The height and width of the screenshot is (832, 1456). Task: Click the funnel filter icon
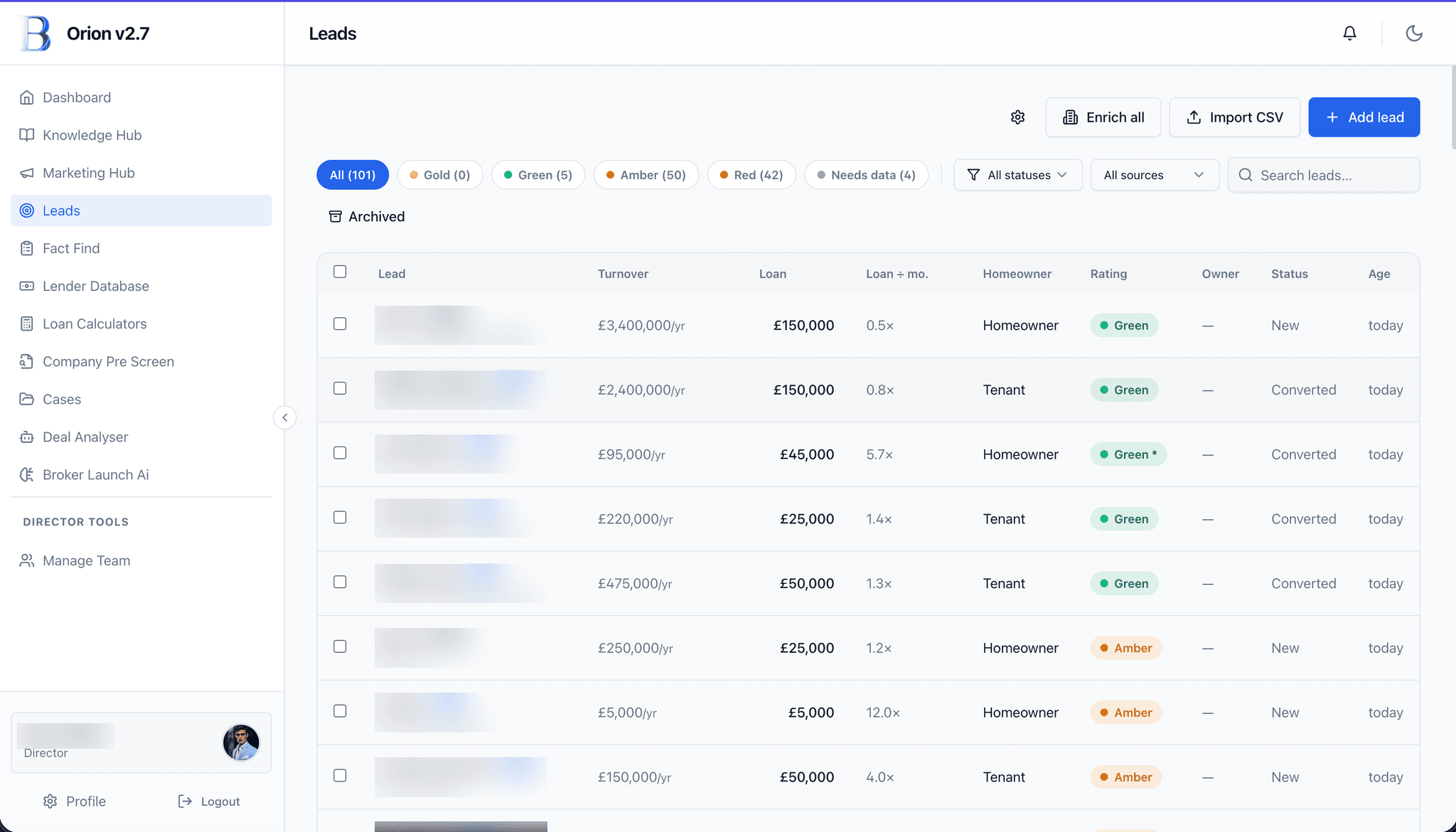tap(974, 175)
